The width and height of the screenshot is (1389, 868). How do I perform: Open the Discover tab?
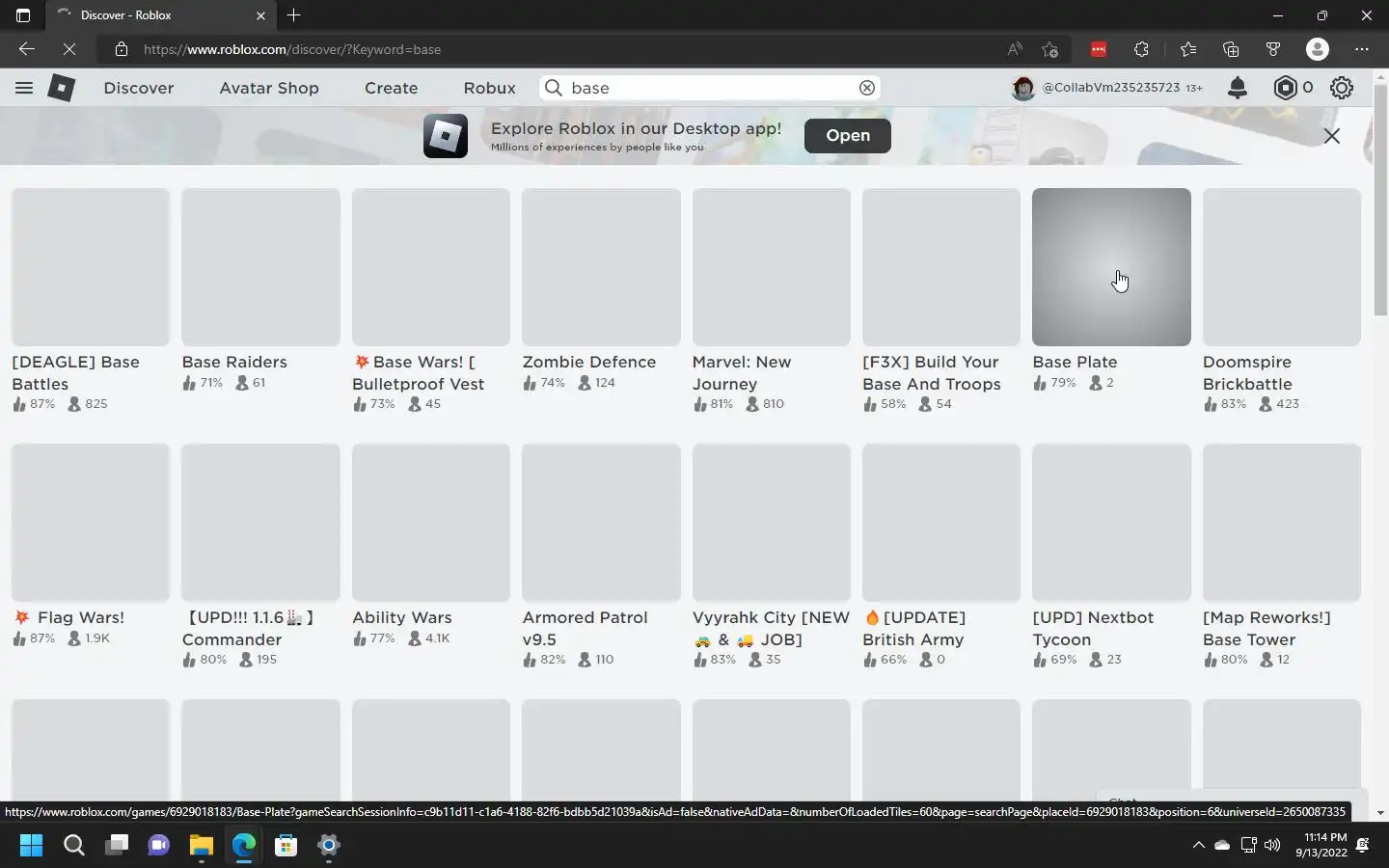point(139,88)
